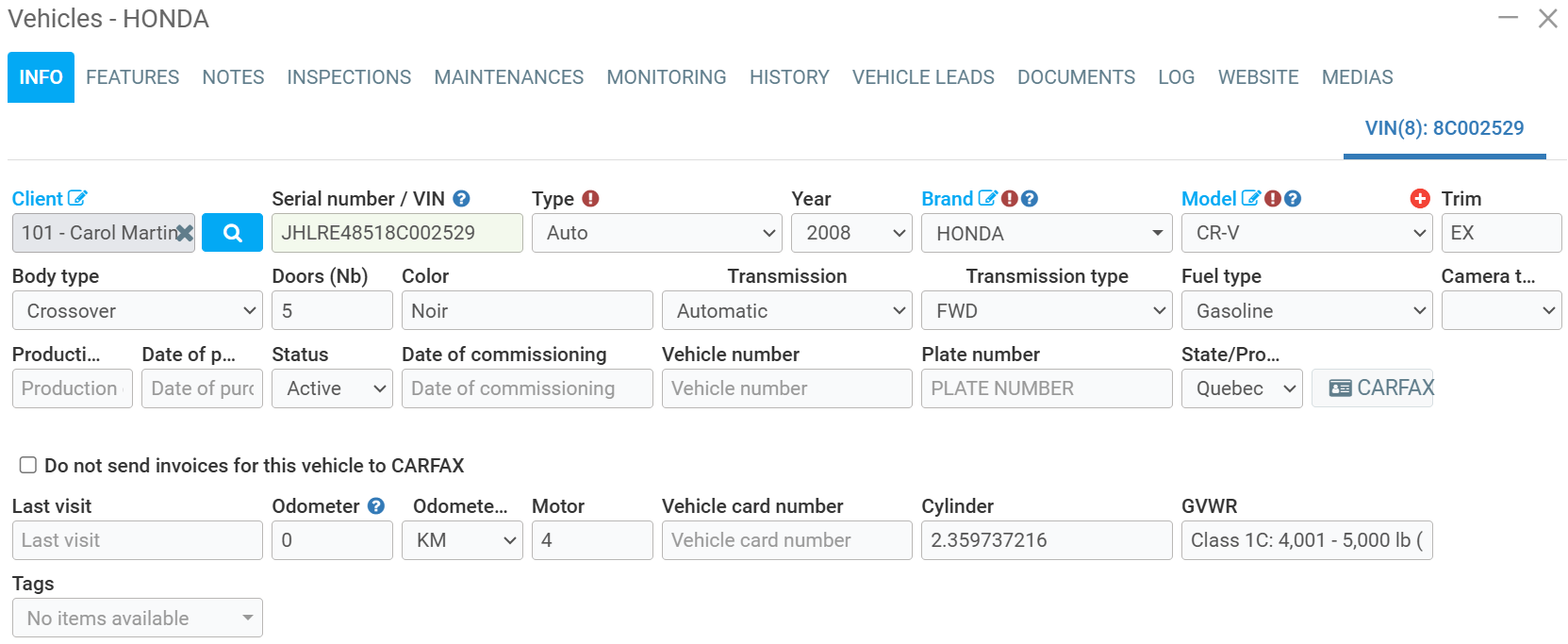This screenshot has width=1568, height=644.
Task: Open the Body type dropdown showing Crossover
Action: [137, 311]
